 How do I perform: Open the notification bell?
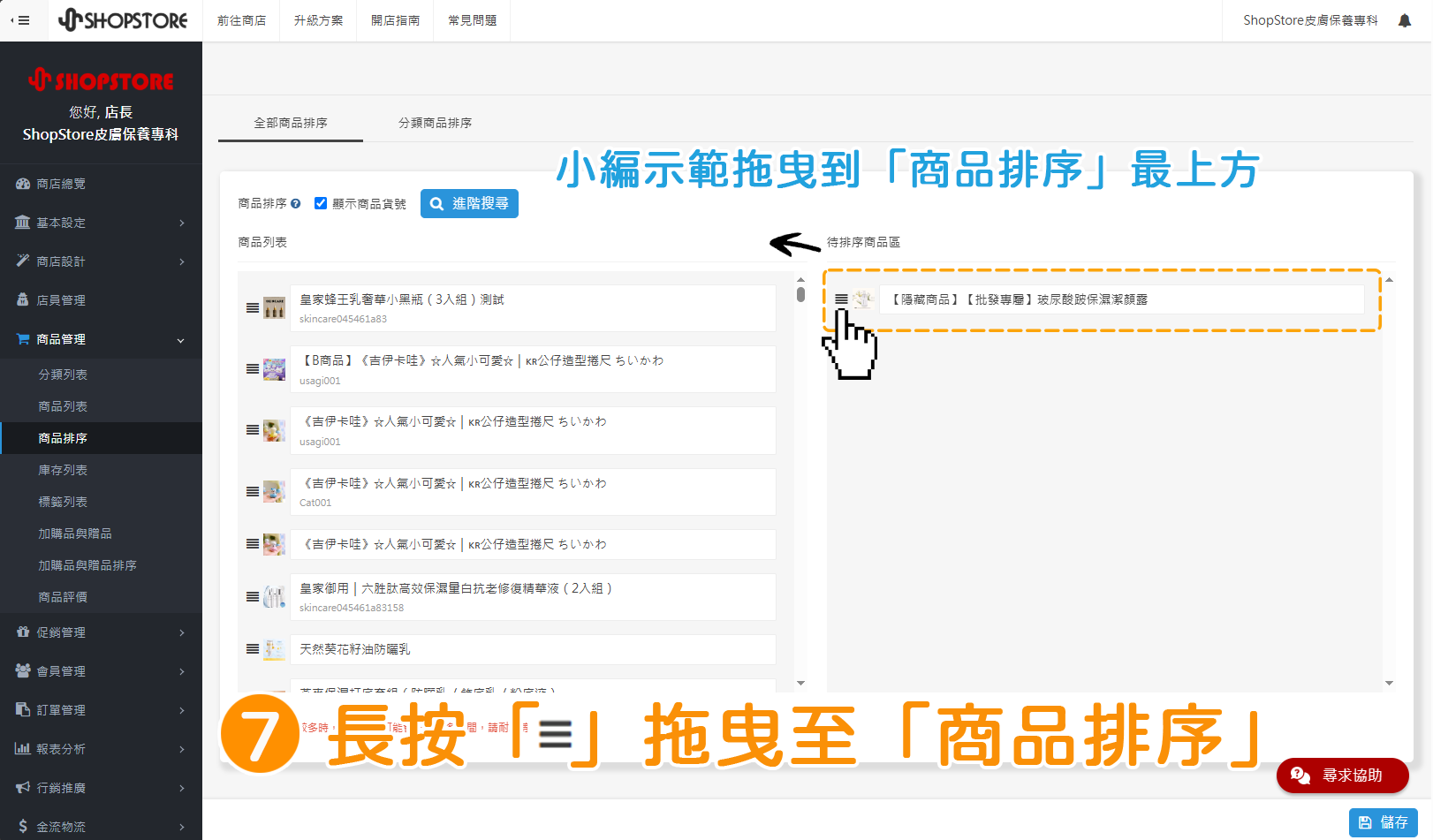(1405, 20)
